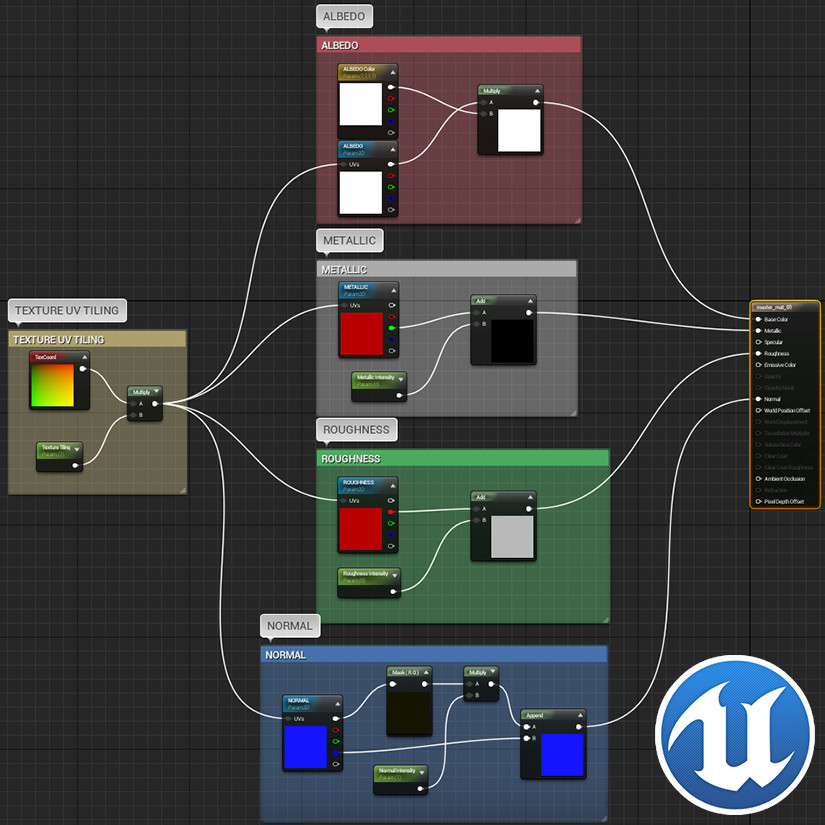
Task: Toggle the green channel pin on ALBEDO texture
Action: click(391, 185)
